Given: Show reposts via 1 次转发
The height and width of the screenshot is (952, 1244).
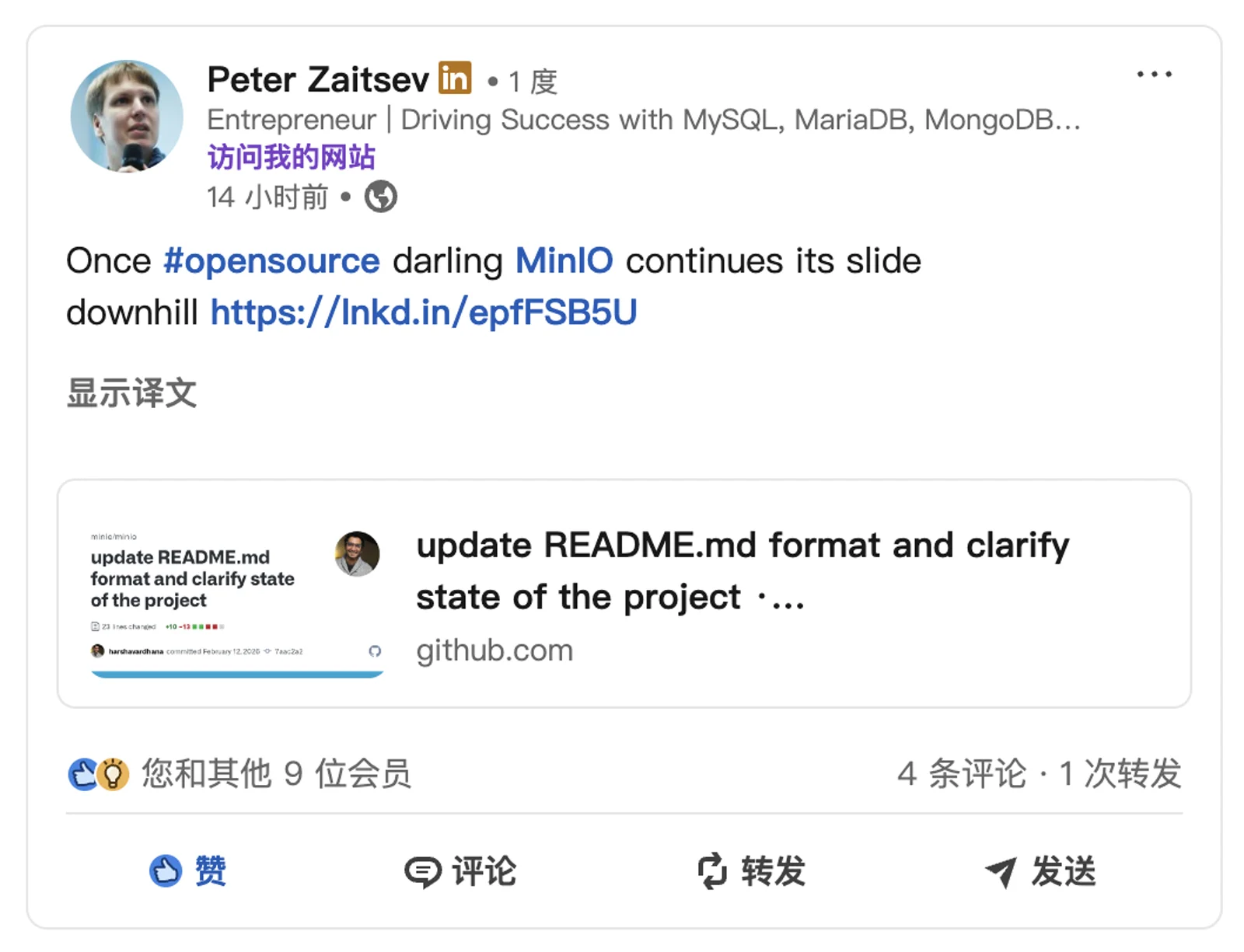Looking at the screenshot, I should (x=1120, y=773).
